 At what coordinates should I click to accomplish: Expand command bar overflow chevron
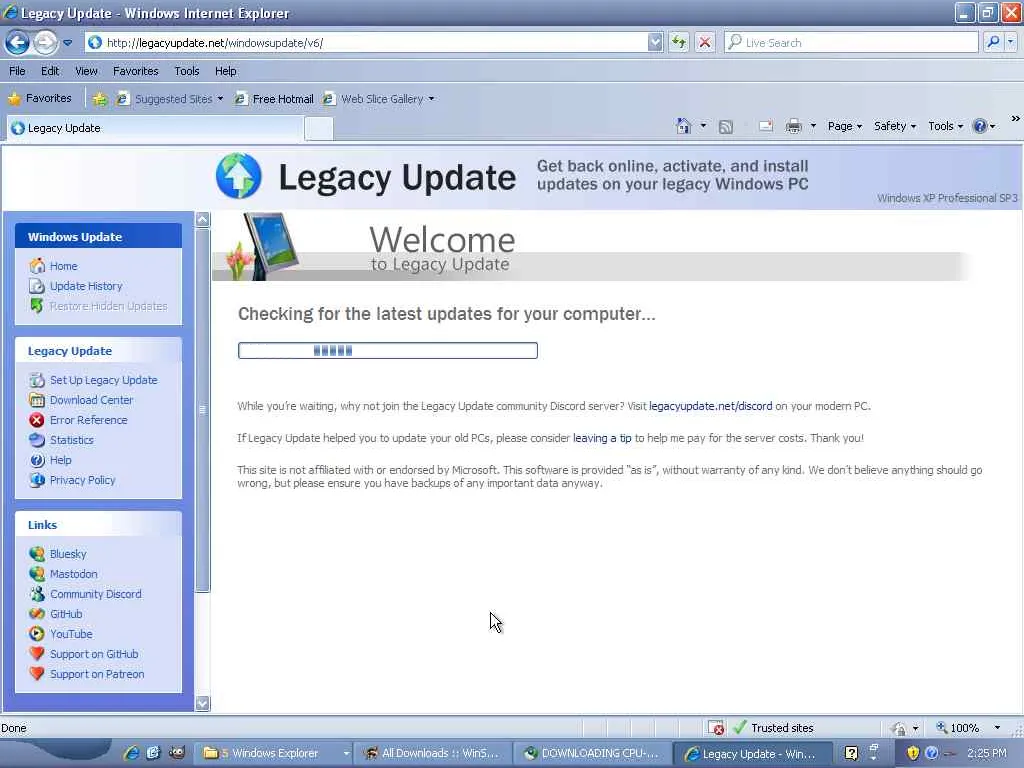pos(1015,118)
